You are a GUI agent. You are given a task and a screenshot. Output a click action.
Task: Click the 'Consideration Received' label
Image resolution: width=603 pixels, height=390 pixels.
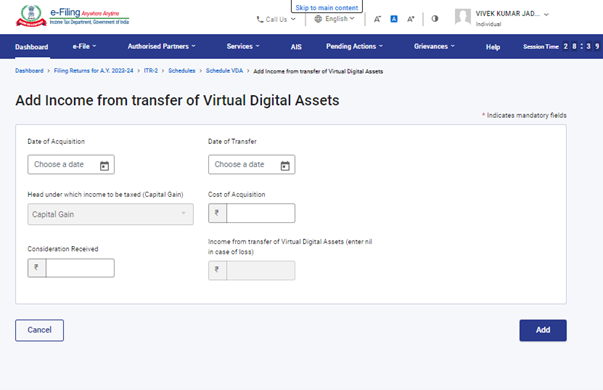coord(63,249)
